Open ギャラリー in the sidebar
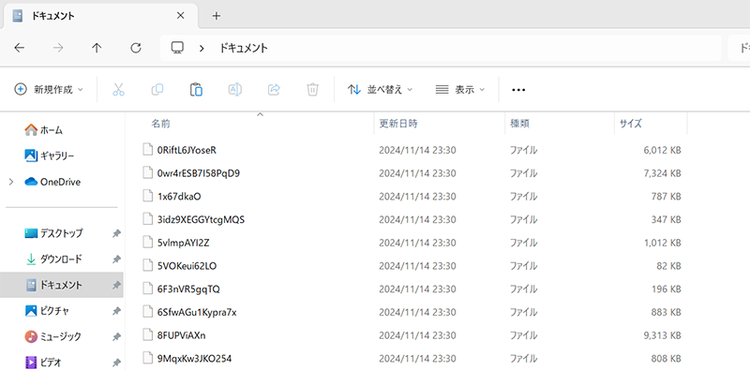This screenshot has height=370, width=750. [49, 156]
